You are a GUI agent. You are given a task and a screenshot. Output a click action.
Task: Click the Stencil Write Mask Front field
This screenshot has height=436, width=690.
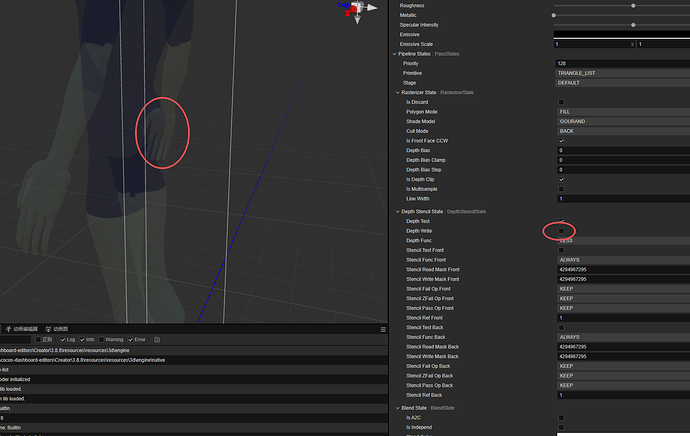pyautogui.click(x=624, y=279)
